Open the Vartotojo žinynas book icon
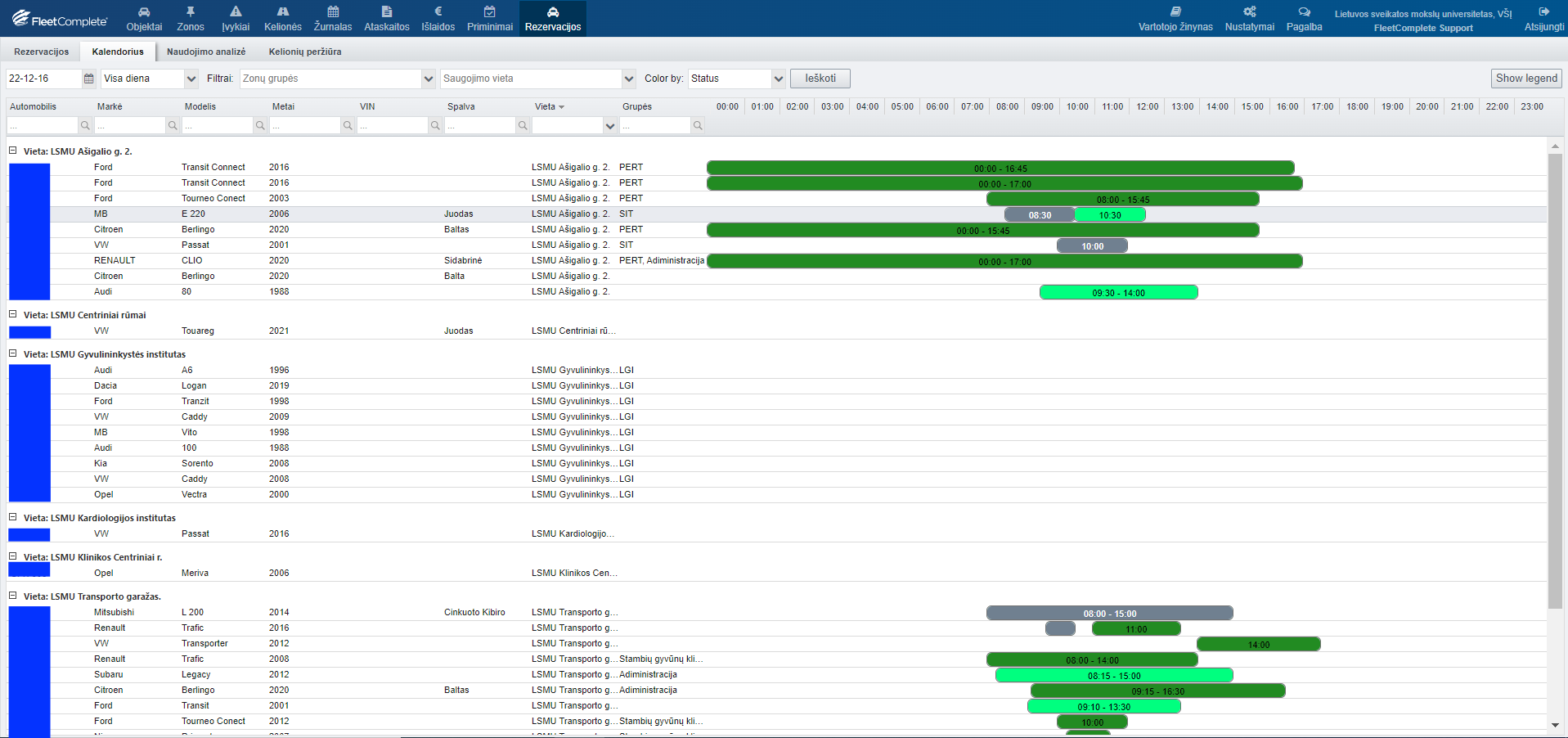The width and height of the screenshot is (1568, 738). point(1175,11)
